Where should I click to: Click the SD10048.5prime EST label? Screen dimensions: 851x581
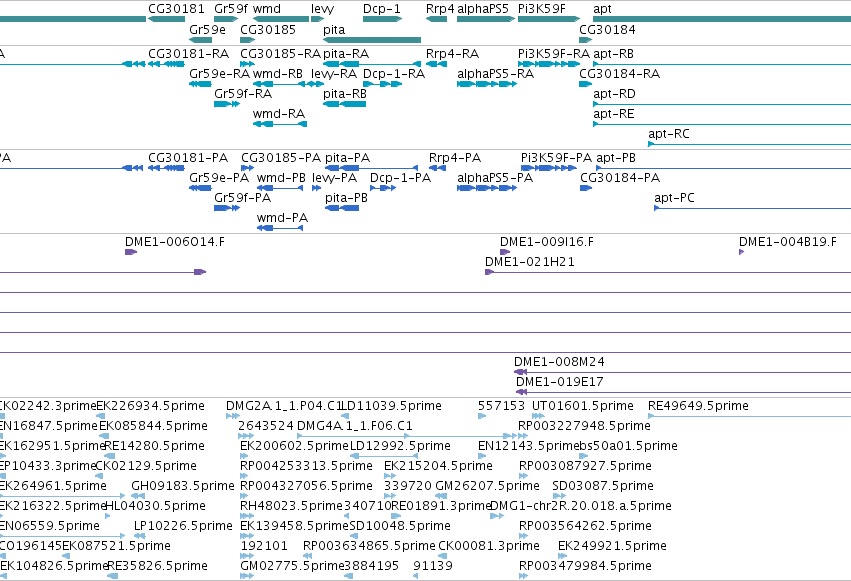tap(400, 526)
